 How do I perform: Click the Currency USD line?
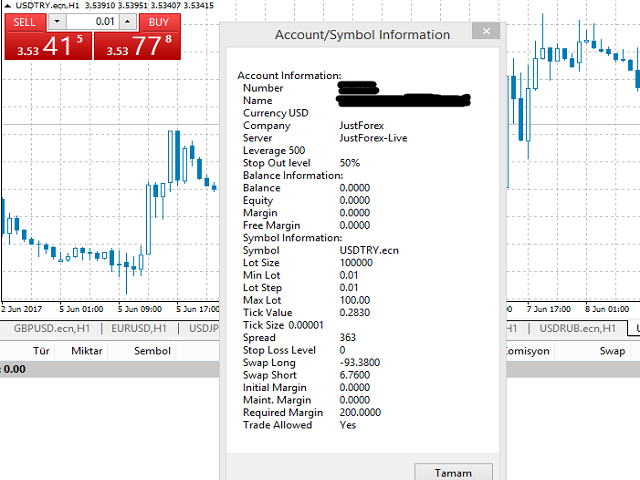coord(276,113)
